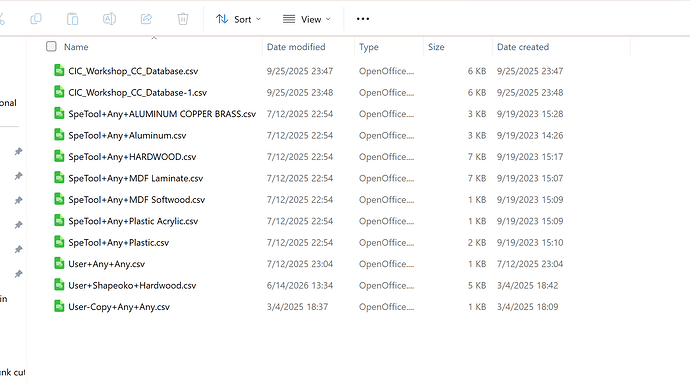Click the Copy icon in toolbar

coord(36,19)
